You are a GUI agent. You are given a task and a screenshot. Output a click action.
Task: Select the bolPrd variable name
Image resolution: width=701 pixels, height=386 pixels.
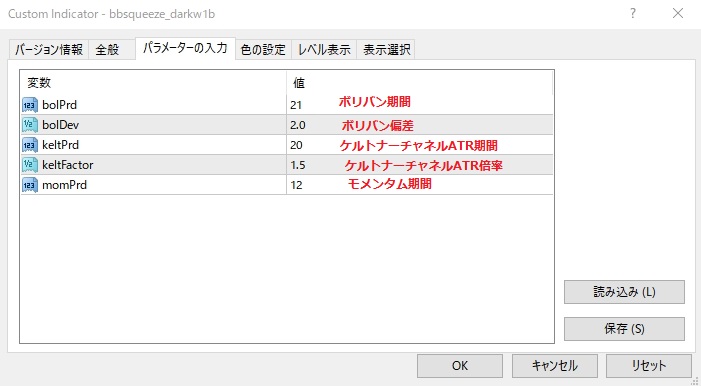point(59,105)
